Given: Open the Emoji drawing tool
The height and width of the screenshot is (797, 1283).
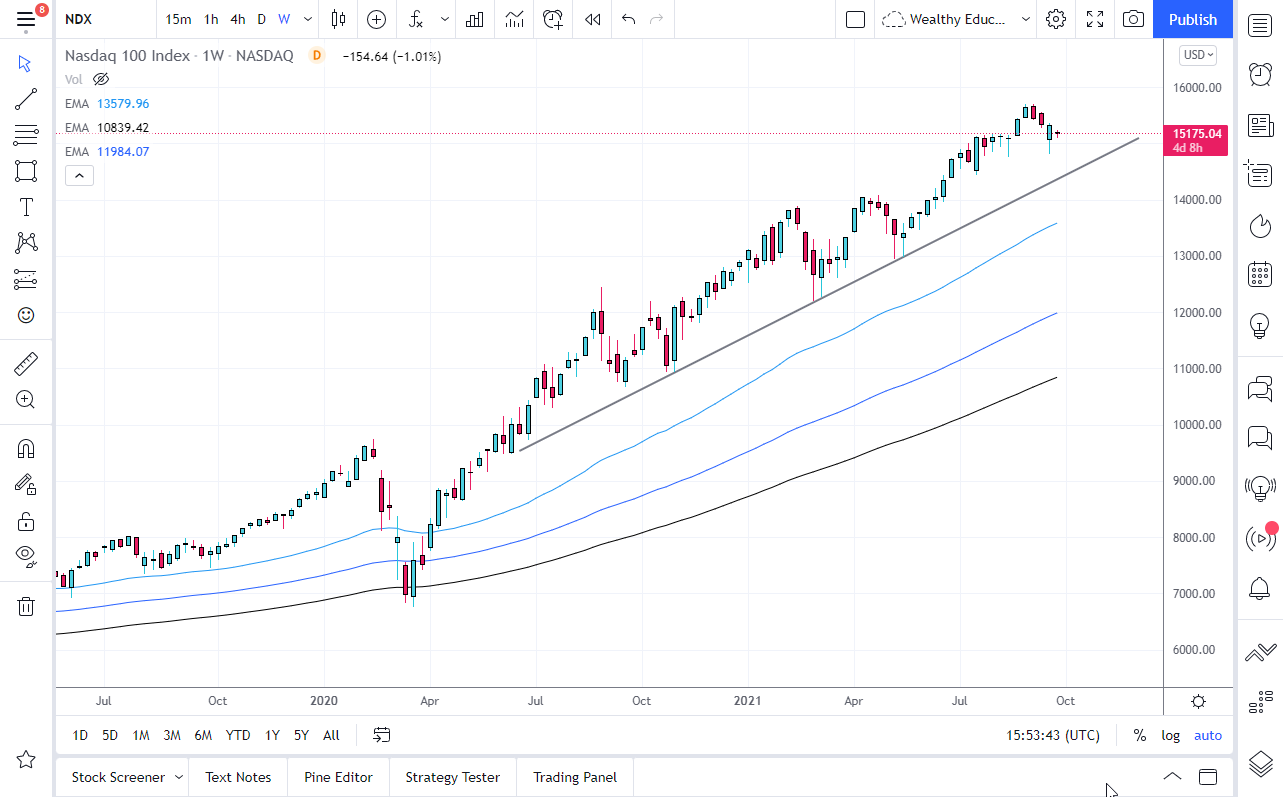Looking at the screenshot, I should point(26,315).
